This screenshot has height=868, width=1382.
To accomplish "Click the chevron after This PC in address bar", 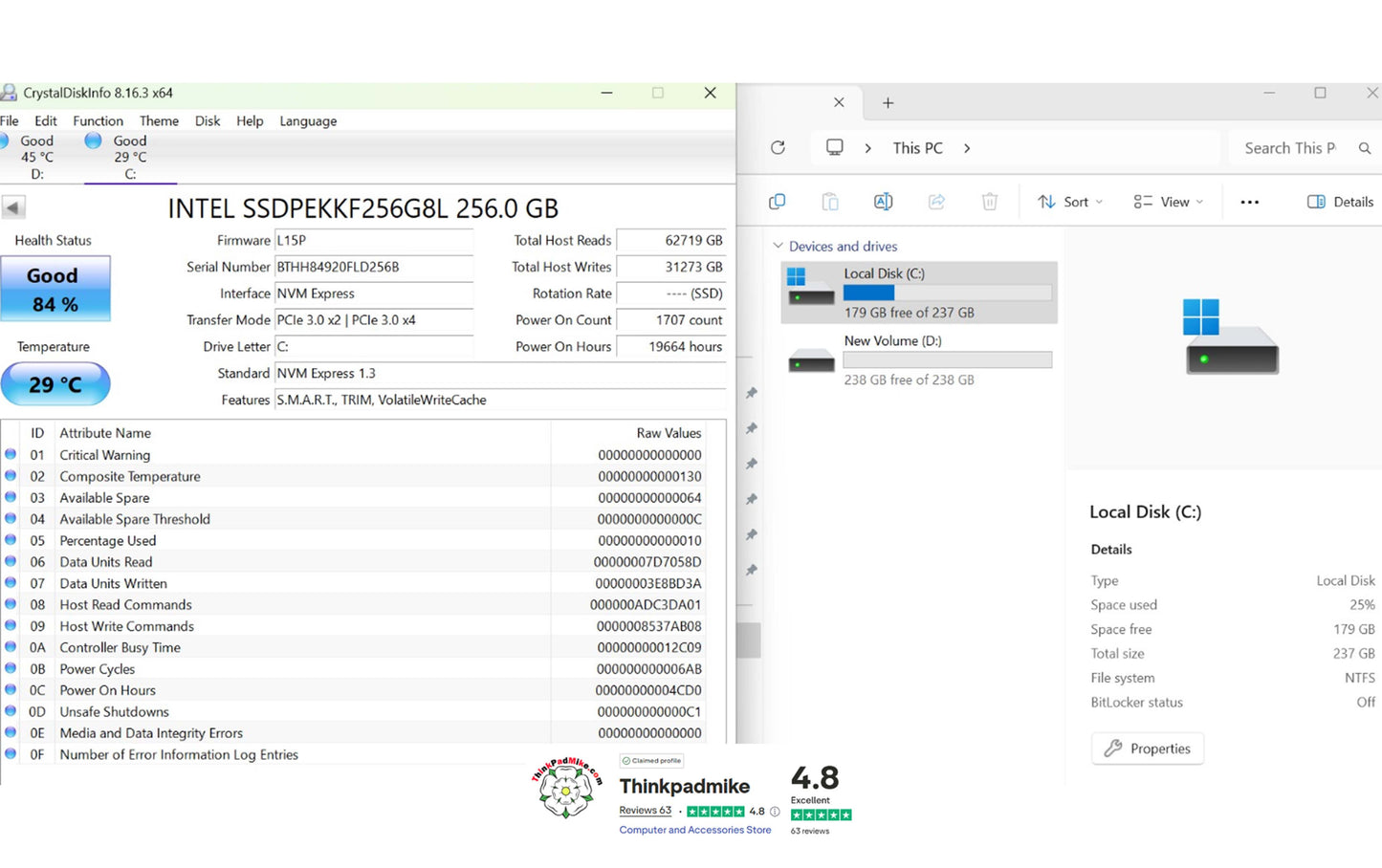I will point(967,148).
